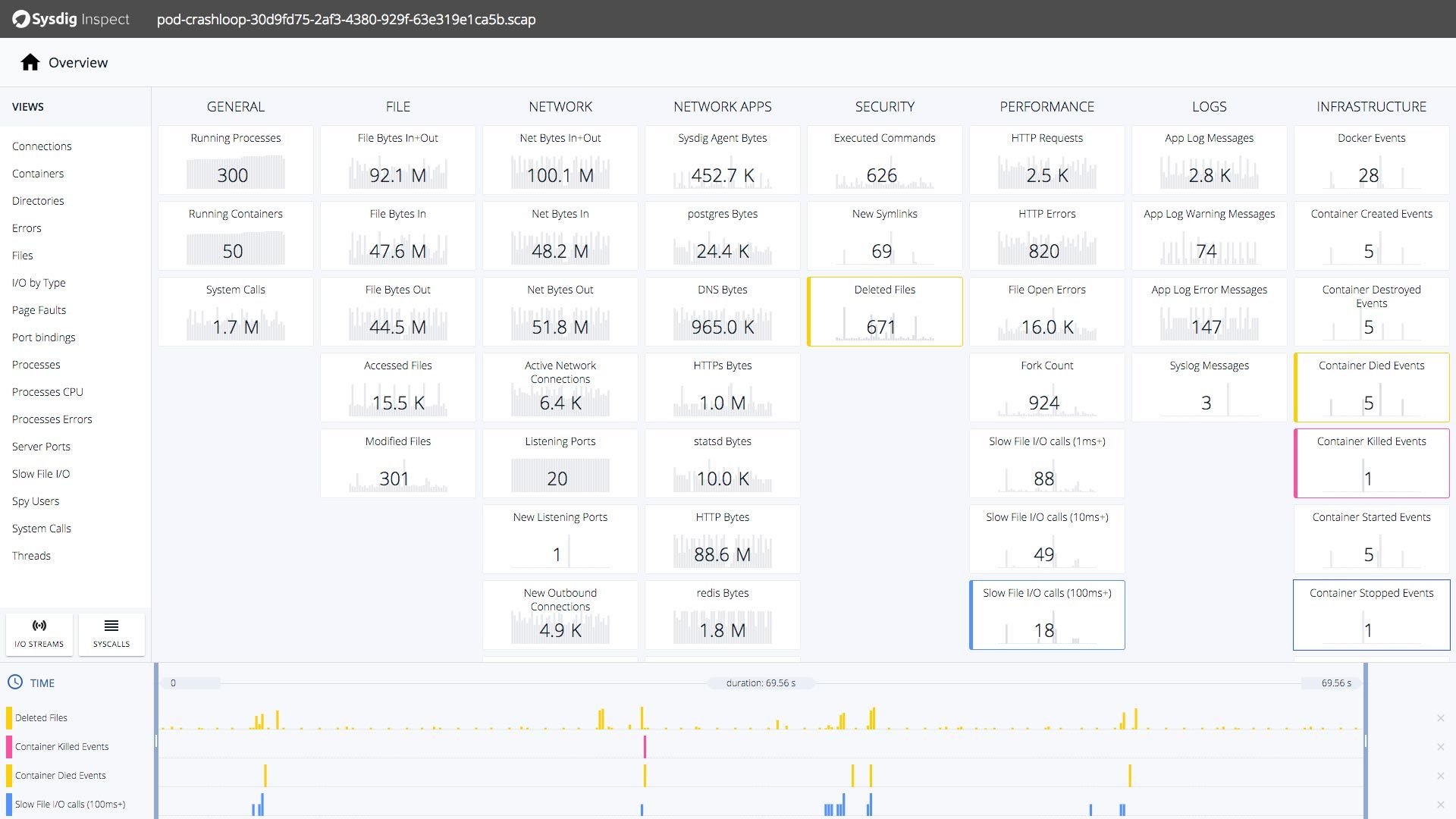Open the Slow File I/O view
The width and height of the screenshot is (1456, 819).
[41, 474]
